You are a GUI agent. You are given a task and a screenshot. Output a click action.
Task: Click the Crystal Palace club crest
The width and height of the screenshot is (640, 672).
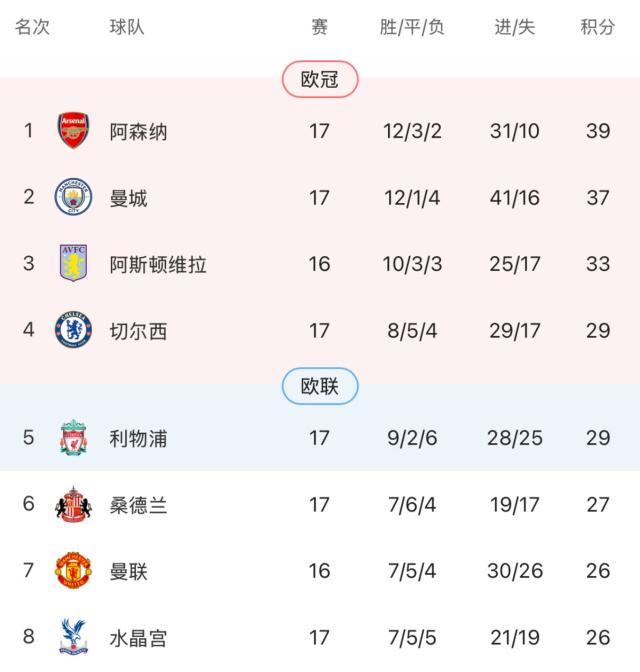point(73,637)
